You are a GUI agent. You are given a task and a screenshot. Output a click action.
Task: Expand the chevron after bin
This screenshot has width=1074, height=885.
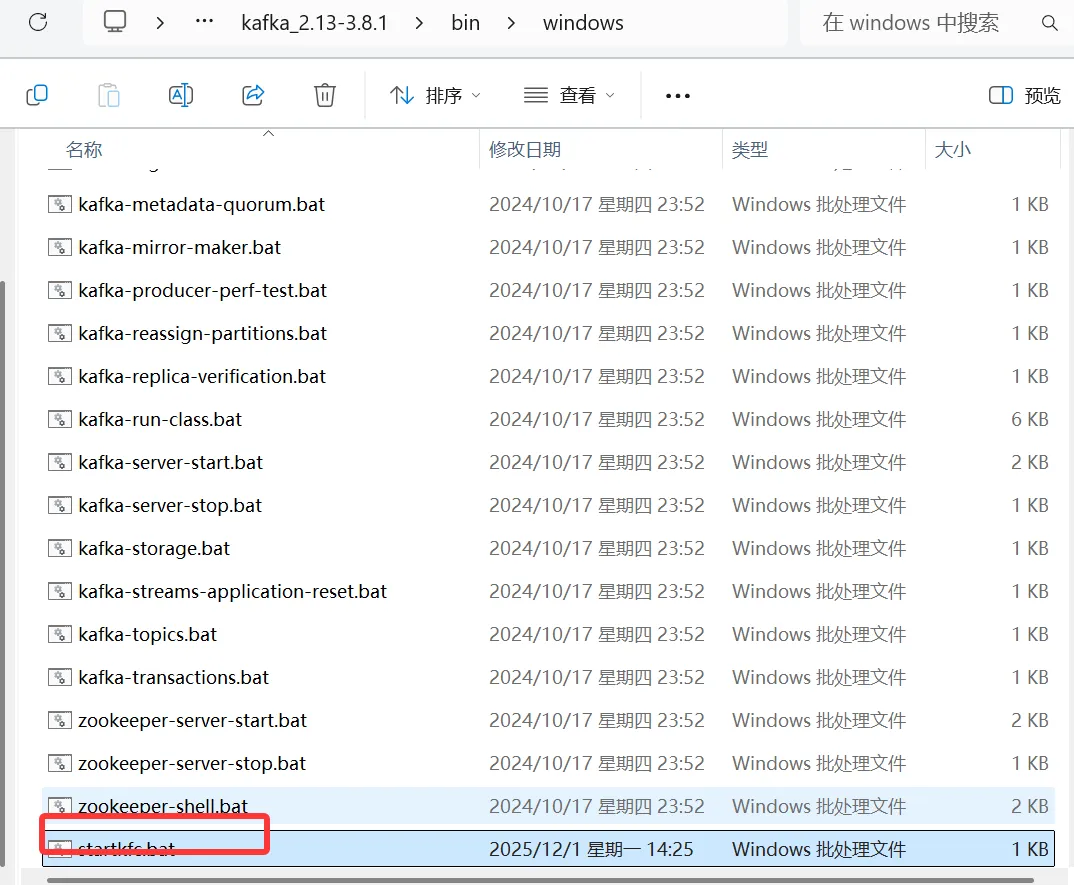click(x=511, y=23)
